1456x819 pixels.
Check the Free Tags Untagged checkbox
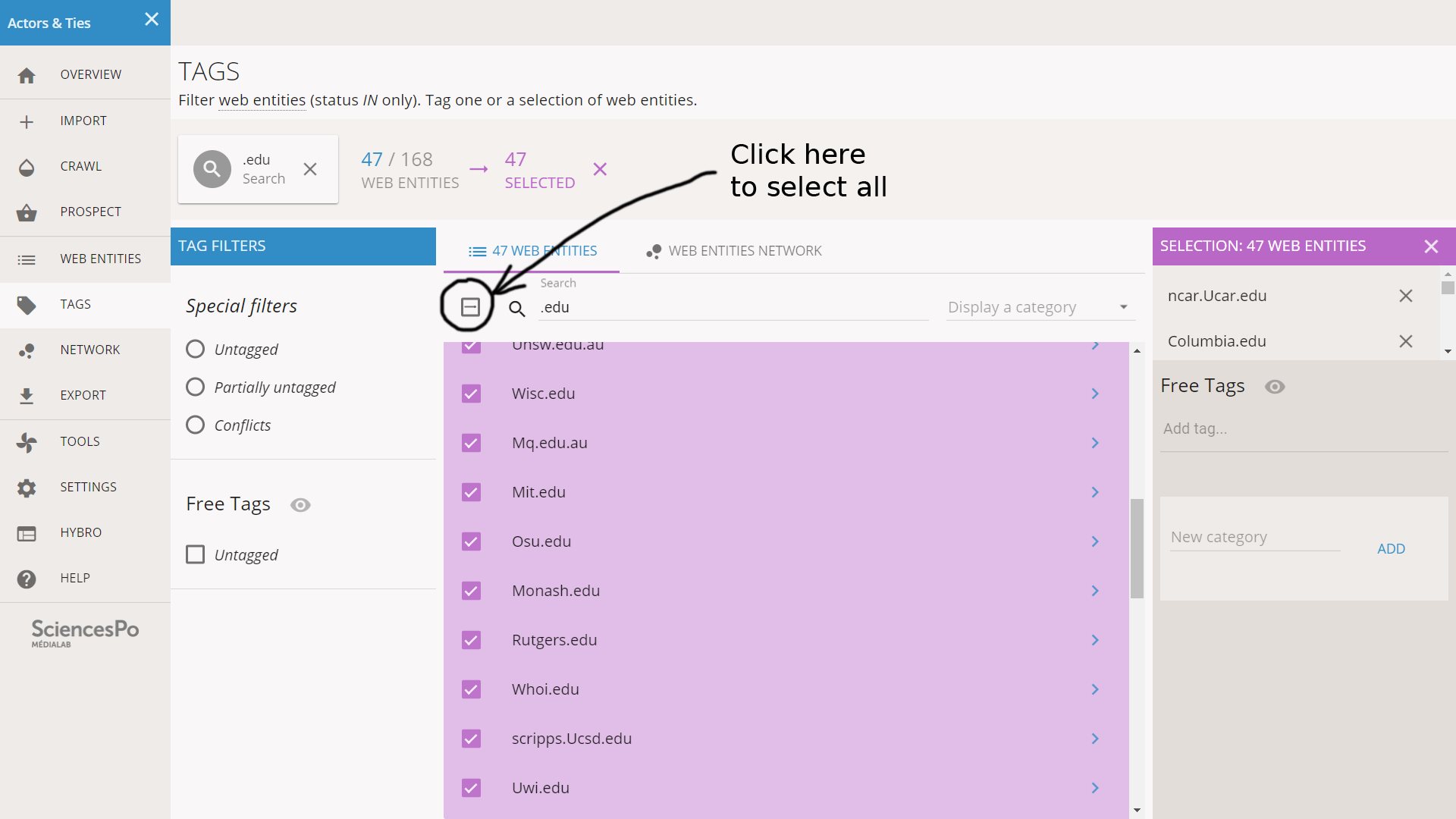[x=195, y=554]
